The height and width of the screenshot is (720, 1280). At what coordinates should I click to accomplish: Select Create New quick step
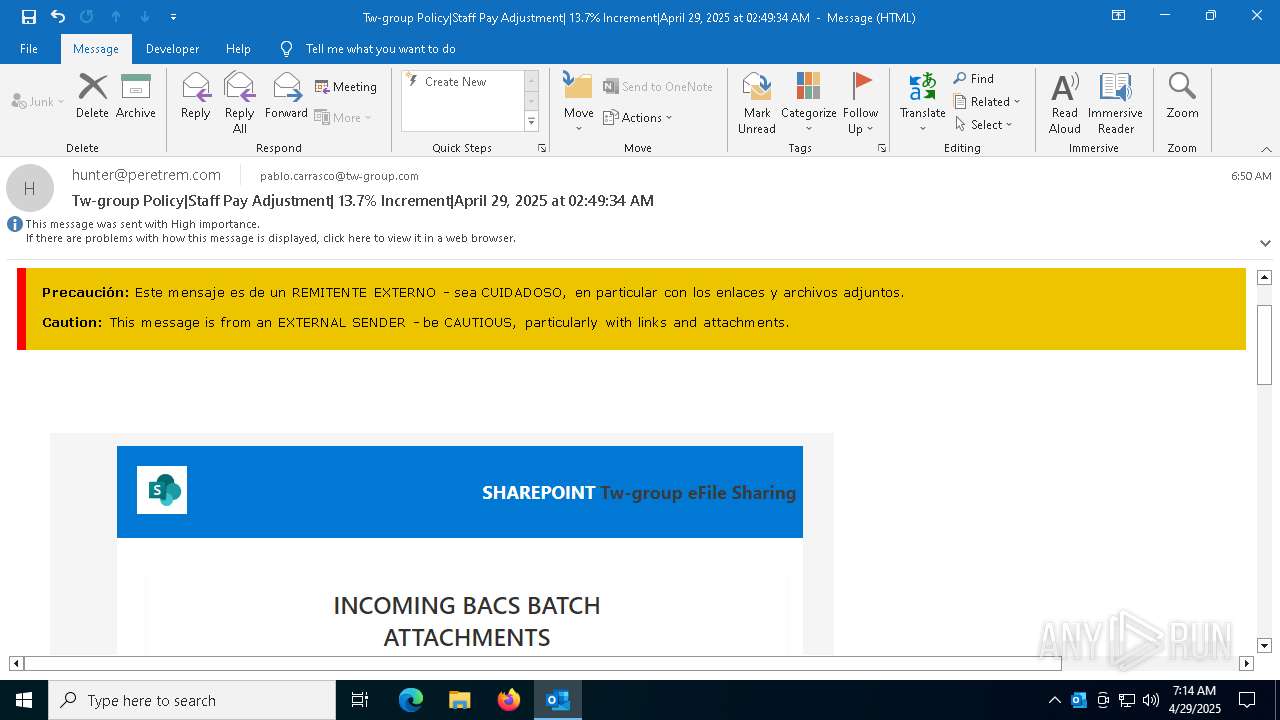(x=463, y=82)
